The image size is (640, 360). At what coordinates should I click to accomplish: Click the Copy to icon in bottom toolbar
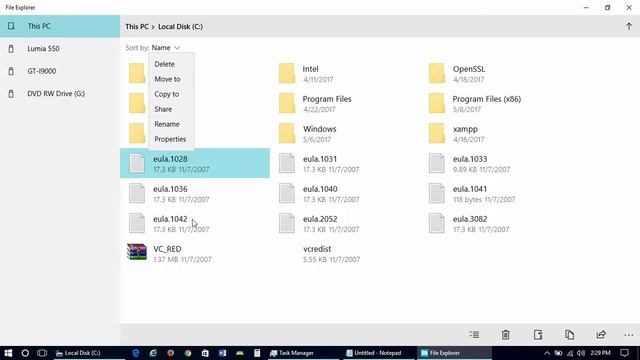point(569,335)
